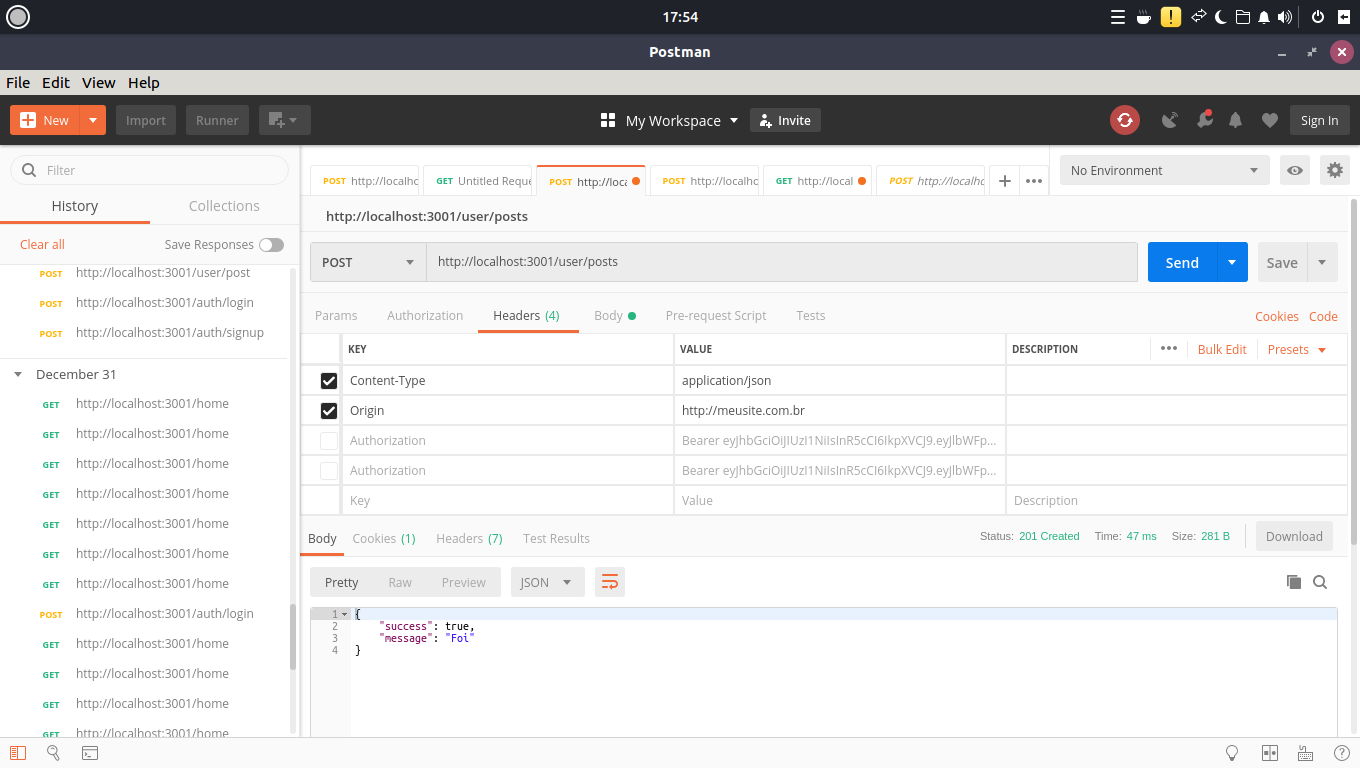1360x768 pixels.
Task: Open Bootcamp lightbulb icon
Action: click(x=1233, y=753)
